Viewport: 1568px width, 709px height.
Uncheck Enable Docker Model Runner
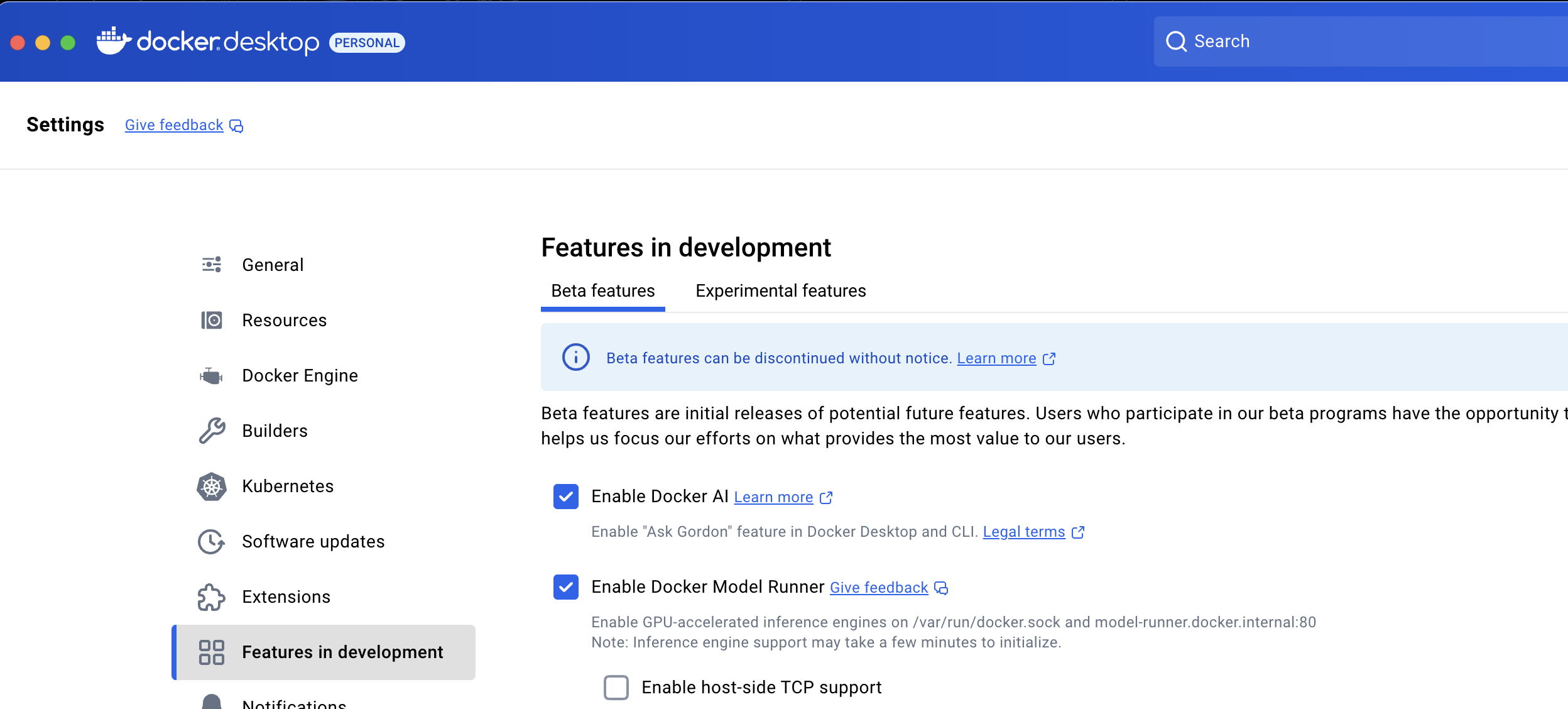tap(566, 587)
